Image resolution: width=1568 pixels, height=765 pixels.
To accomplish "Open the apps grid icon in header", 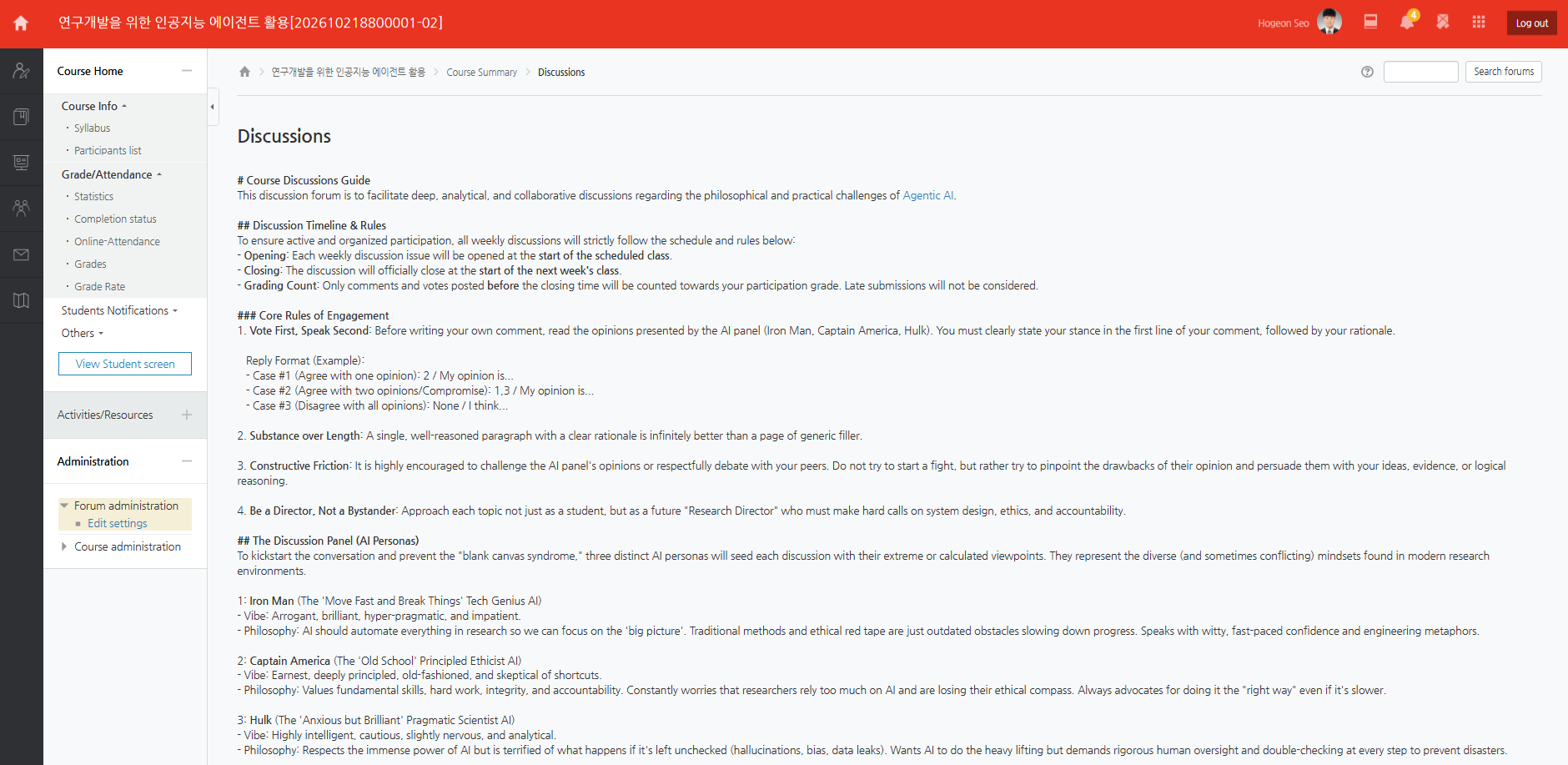I will (1479, 22).
